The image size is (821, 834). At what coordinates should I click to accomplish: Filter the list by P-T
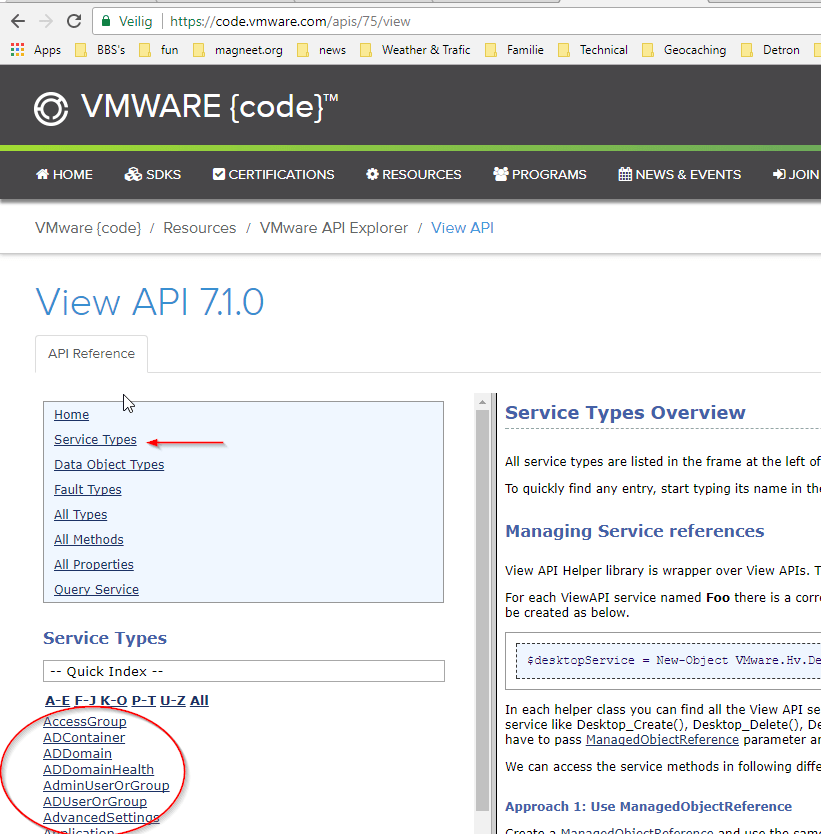click(144, 700)
